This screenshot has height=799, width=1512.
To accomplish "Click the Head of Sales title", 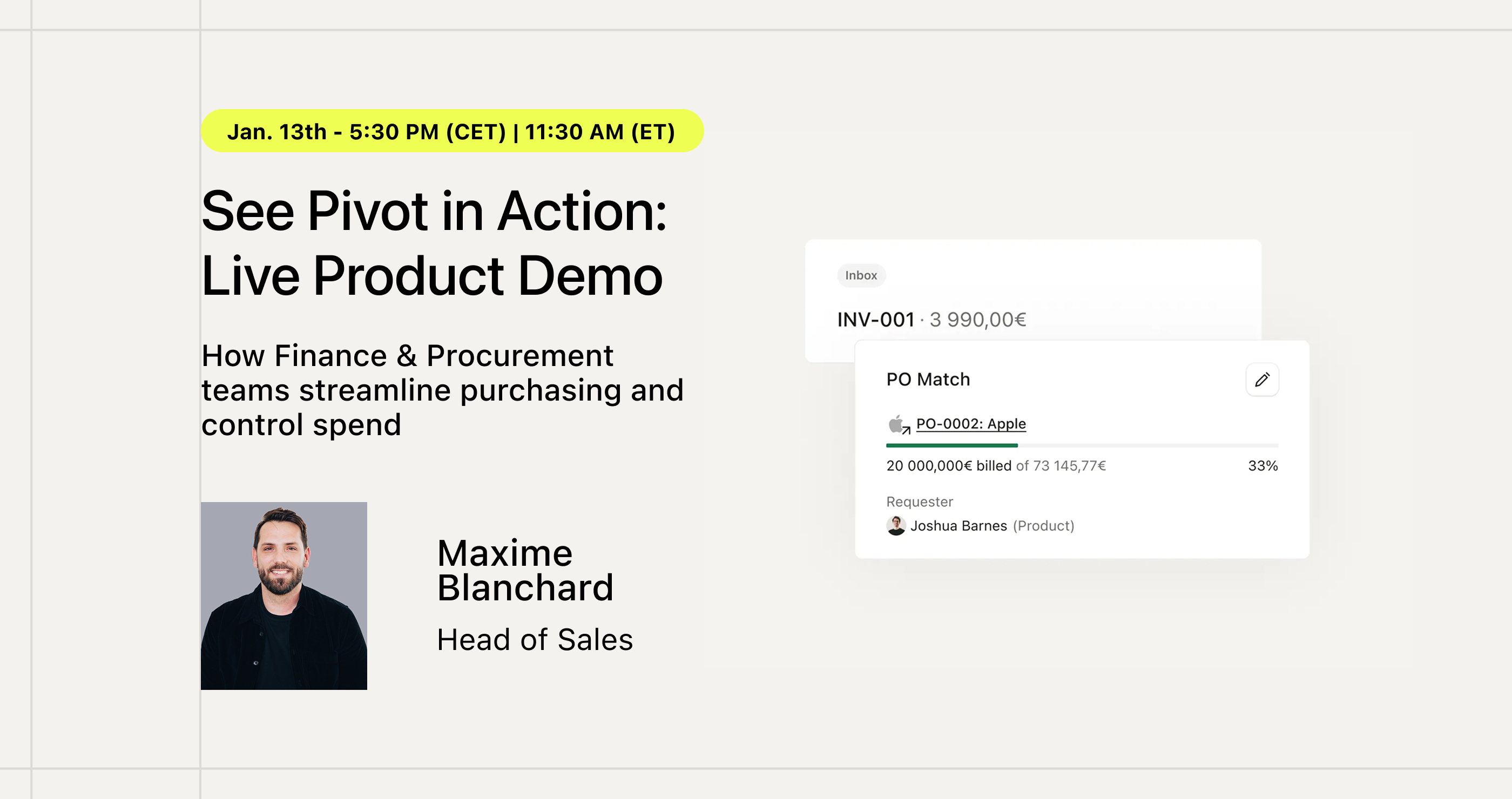I will pos(535,639).
